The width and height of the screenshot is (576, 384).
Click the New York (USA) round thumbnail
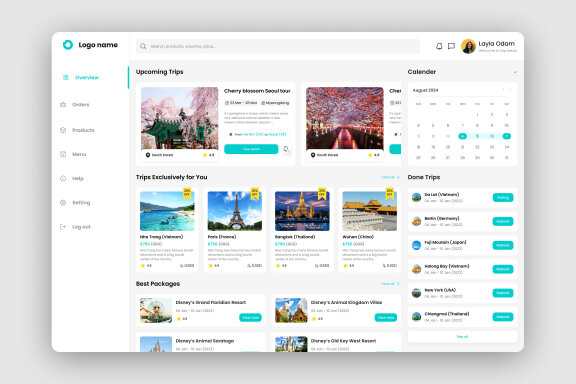click(417, 293)
